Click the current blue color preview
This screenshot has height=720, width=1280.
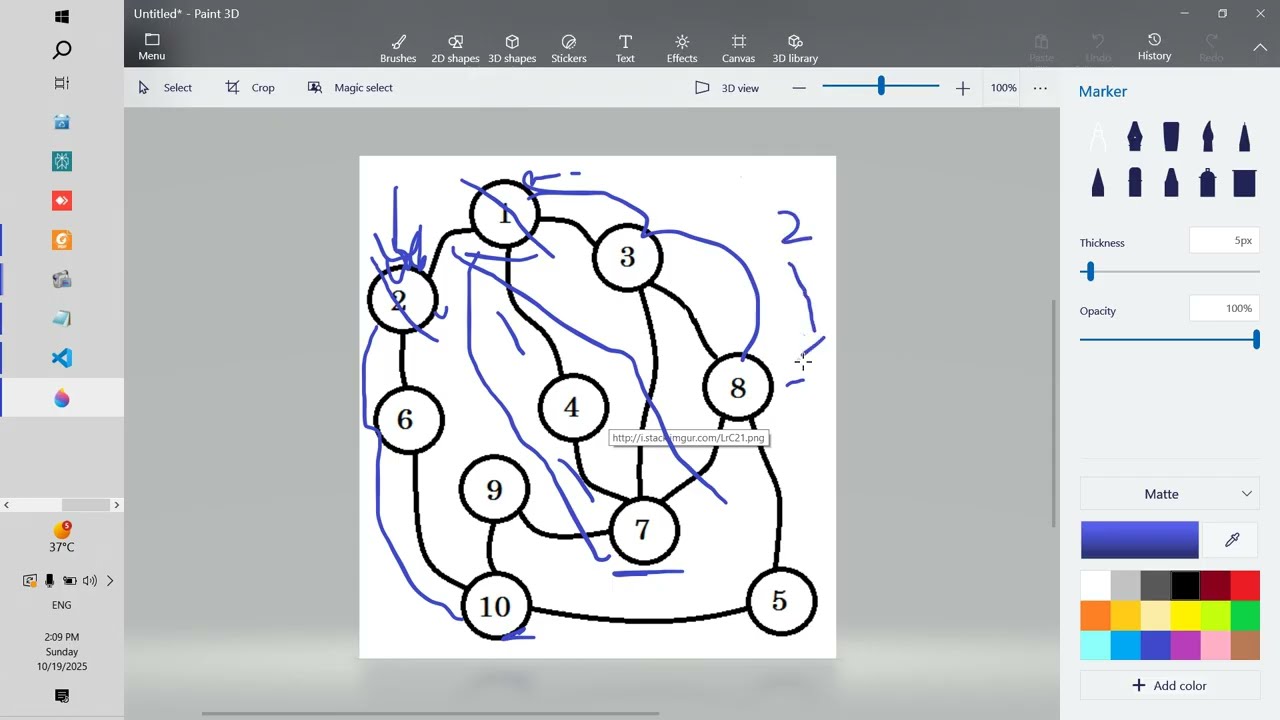[1139, 540]
